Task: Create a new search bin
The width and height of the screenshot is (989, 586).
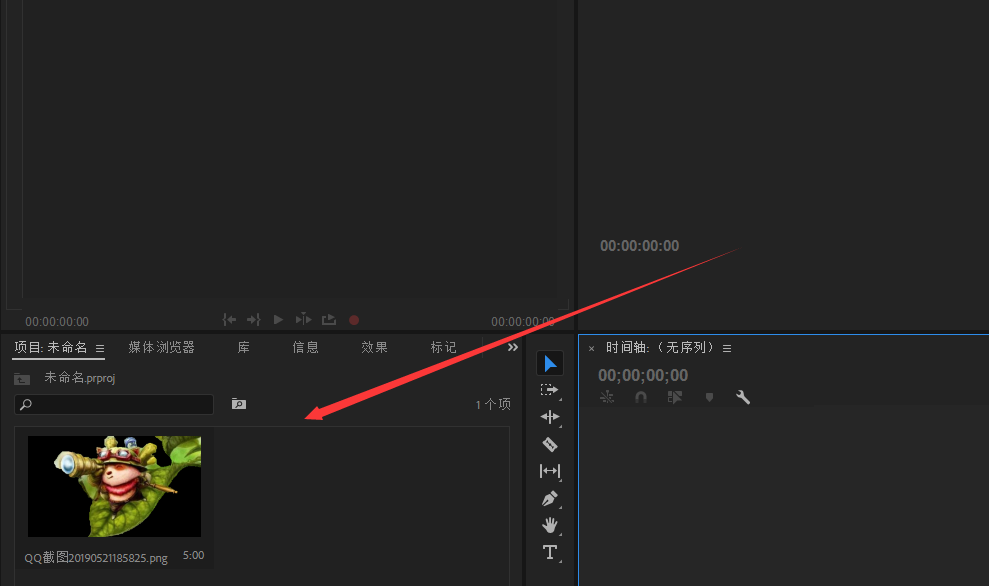Action: [238, 403]
